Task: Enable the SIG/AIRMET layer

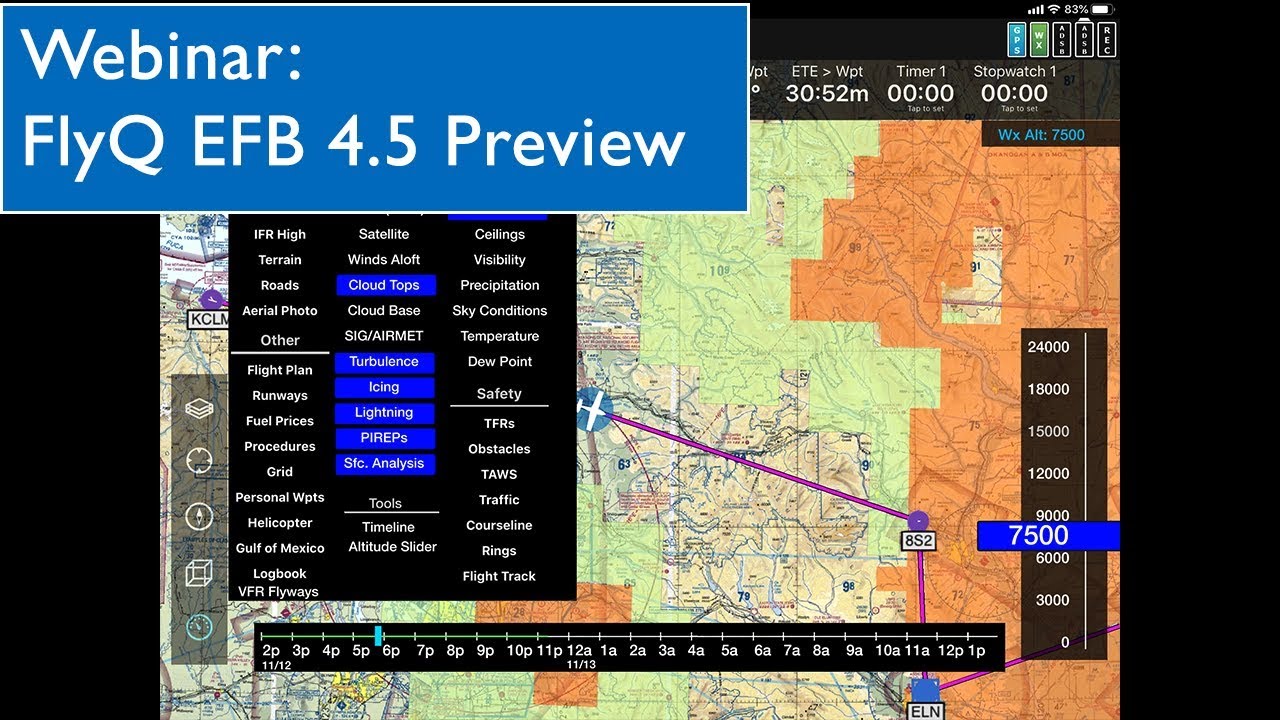Action: pyautogui.click(x=384, y=336)
